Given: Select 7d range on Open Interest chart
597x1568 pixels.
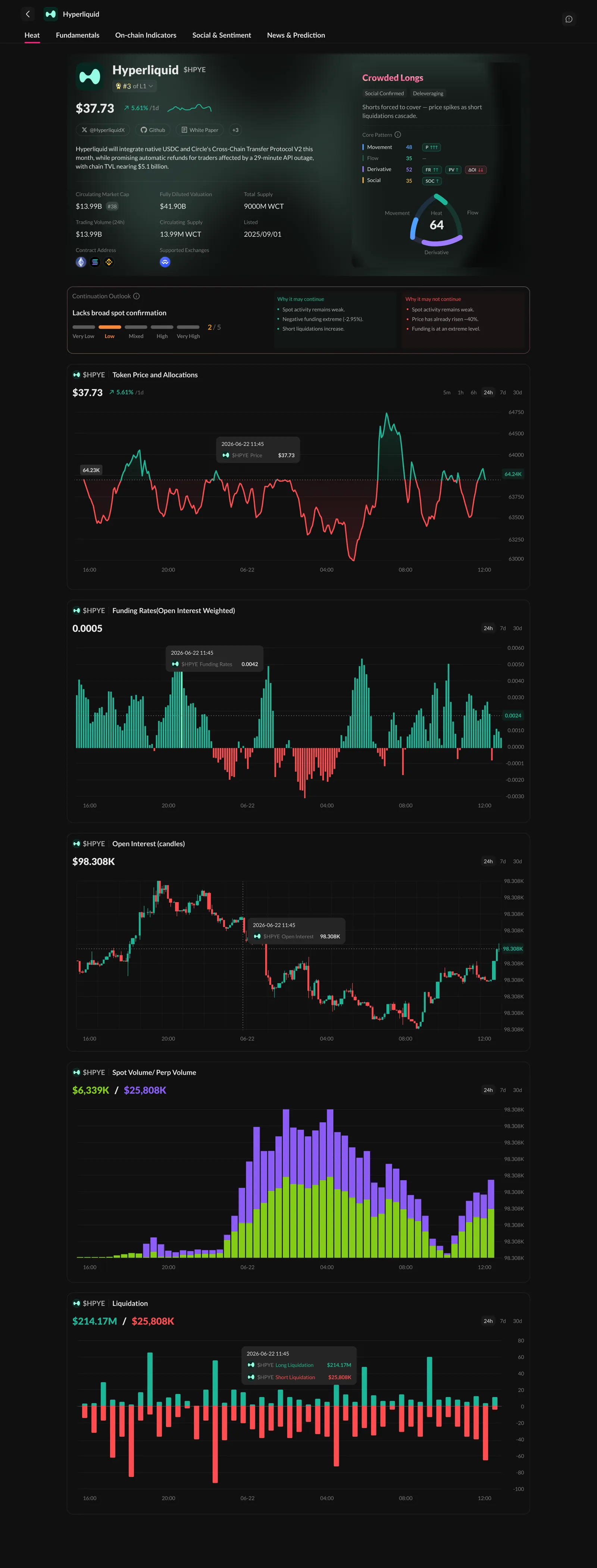Looking at the screenshot, I should 503,861.
